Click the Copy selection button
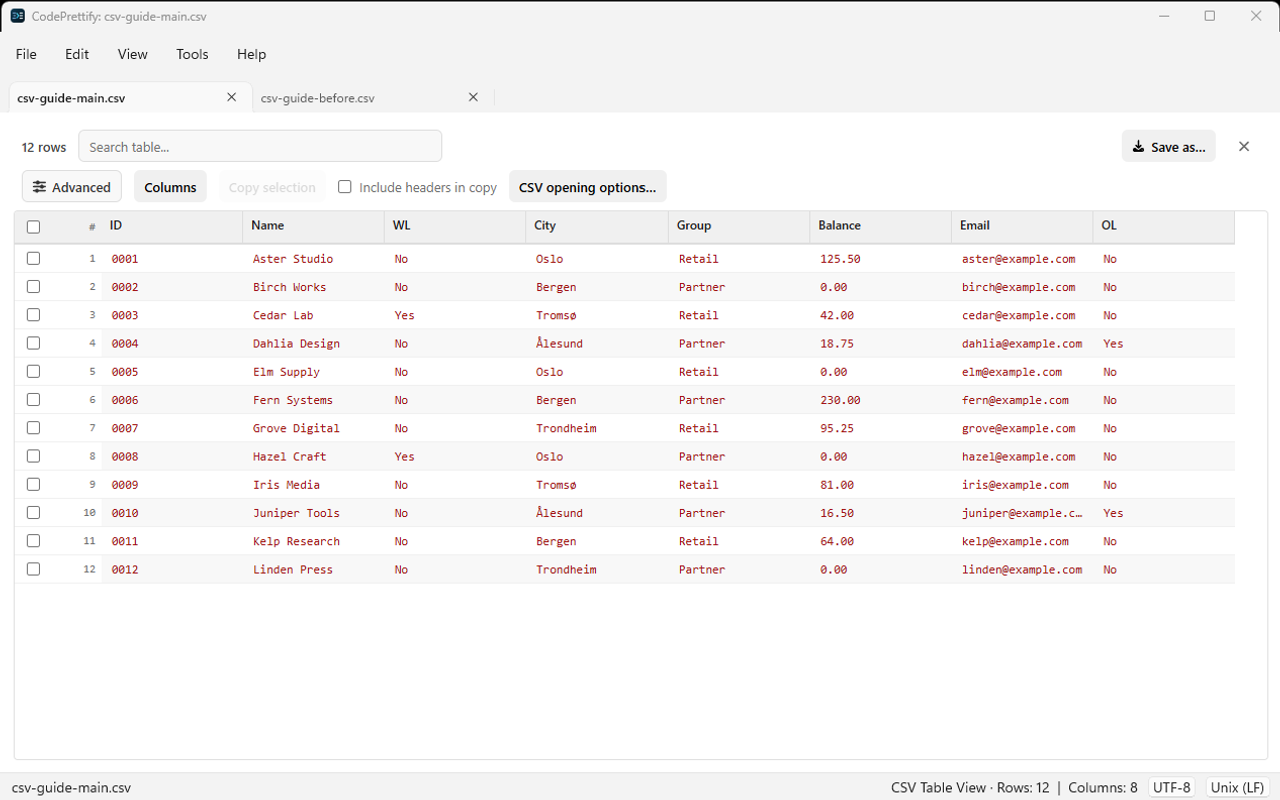Viewport: 1280px width, 800px height. [272, 187]
